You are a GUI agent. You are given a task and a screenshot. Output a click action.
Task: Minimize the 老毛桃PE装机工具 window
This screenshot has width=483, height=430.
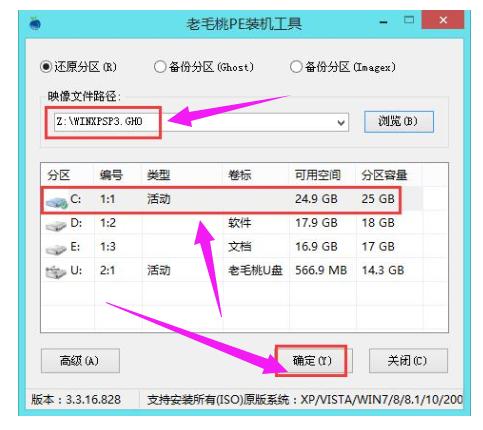pyautogui.click(x=383, y=22)
